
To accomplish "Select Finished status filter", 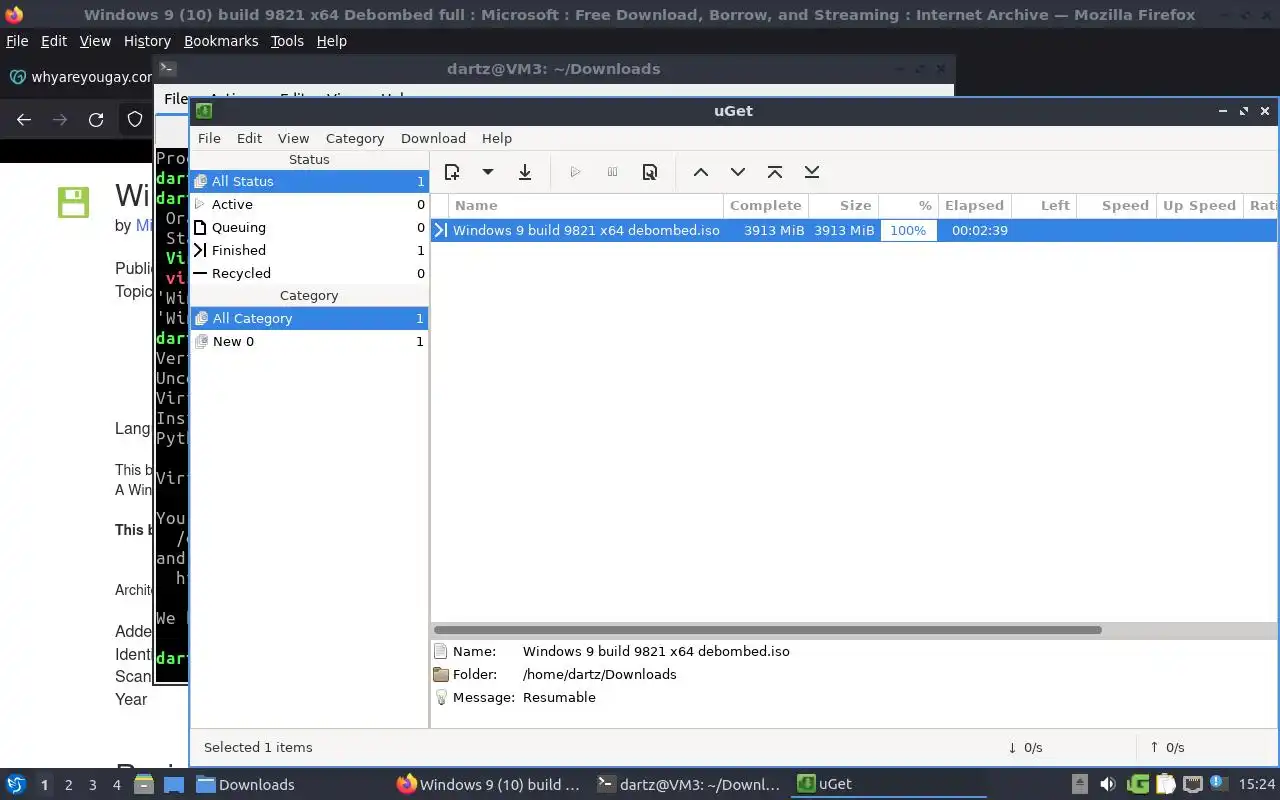I will [x=309, y=250].
